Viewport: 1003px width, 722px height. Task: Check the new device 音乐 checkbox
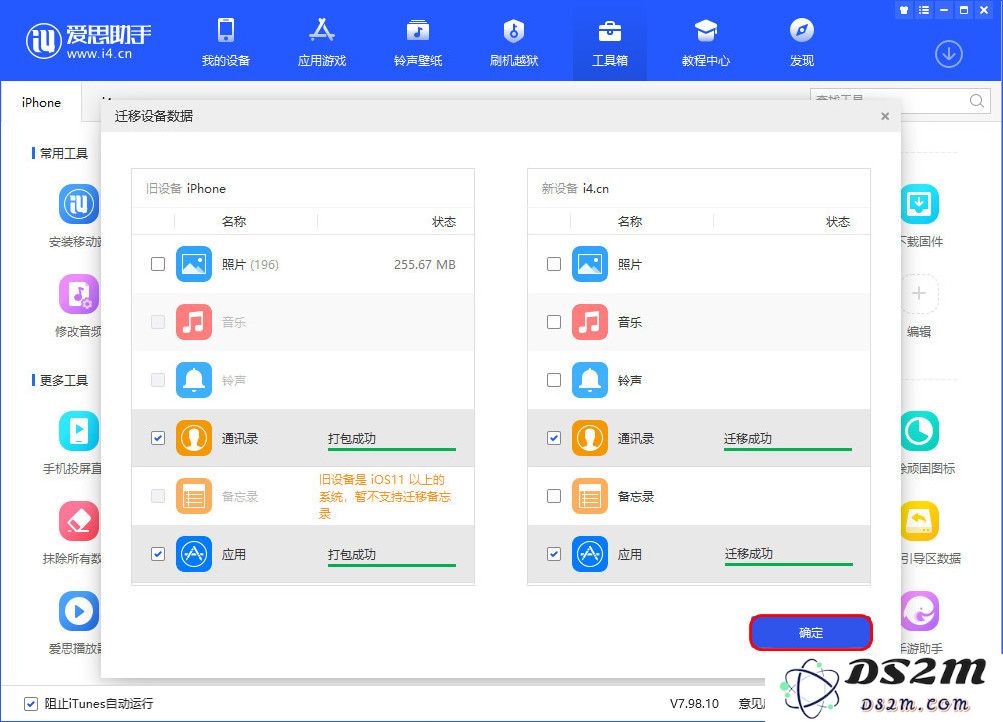coord(554,322)
